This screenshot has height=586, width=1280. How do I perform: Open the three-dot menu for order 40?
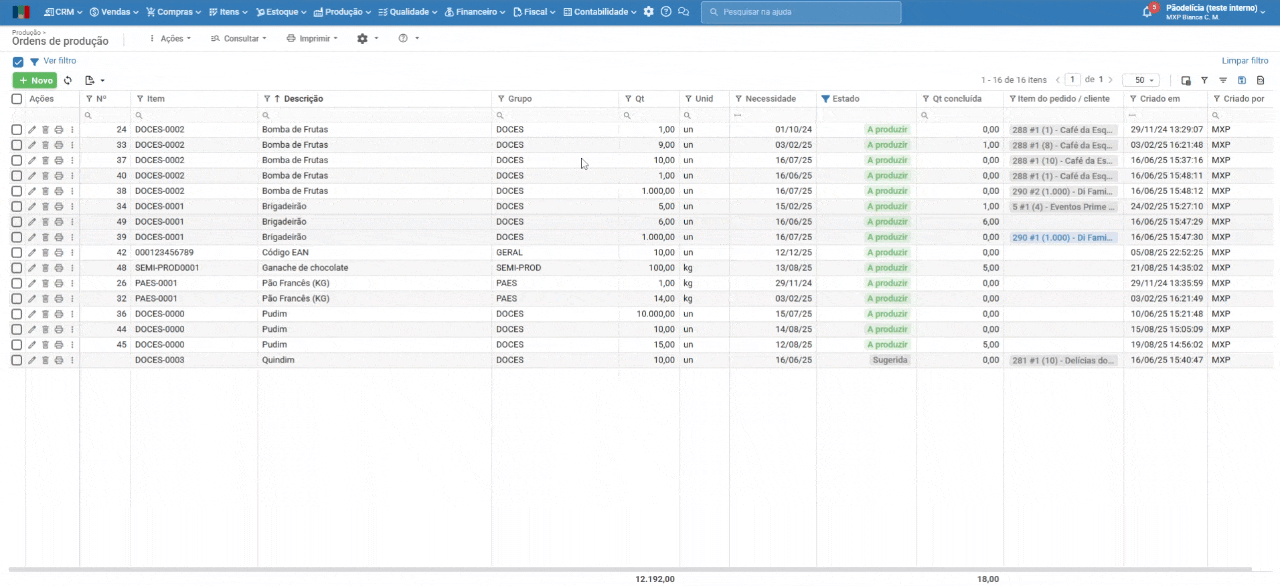[72, 176]
